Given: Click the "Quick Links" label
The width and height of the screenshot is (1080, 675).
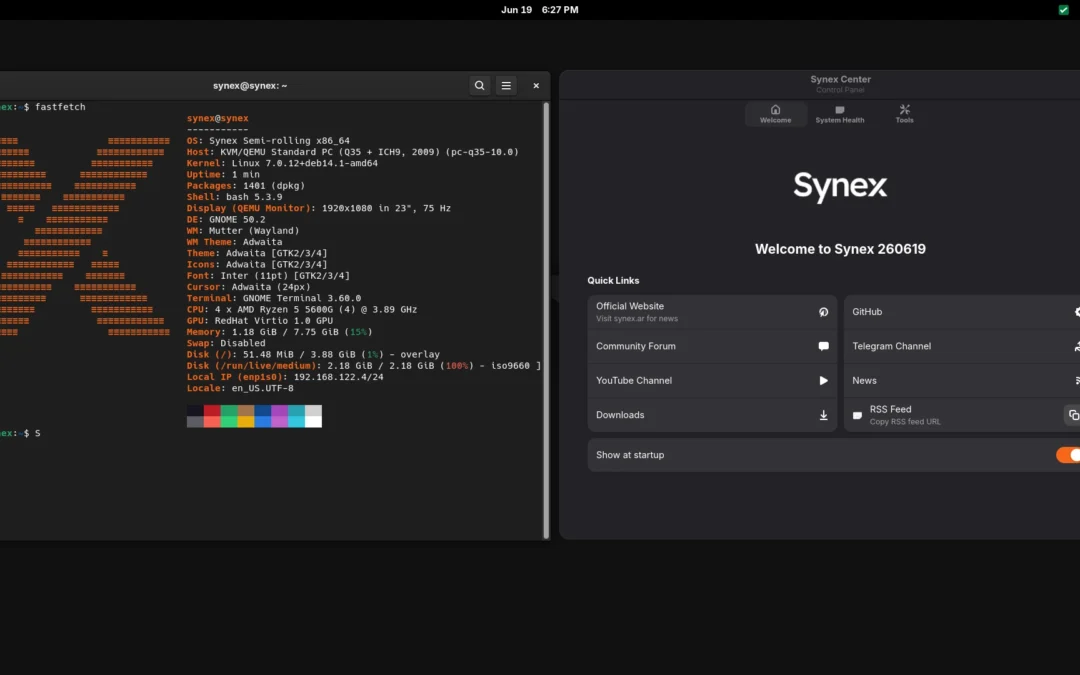Looking at the screenshot, I should click(613, 280).
